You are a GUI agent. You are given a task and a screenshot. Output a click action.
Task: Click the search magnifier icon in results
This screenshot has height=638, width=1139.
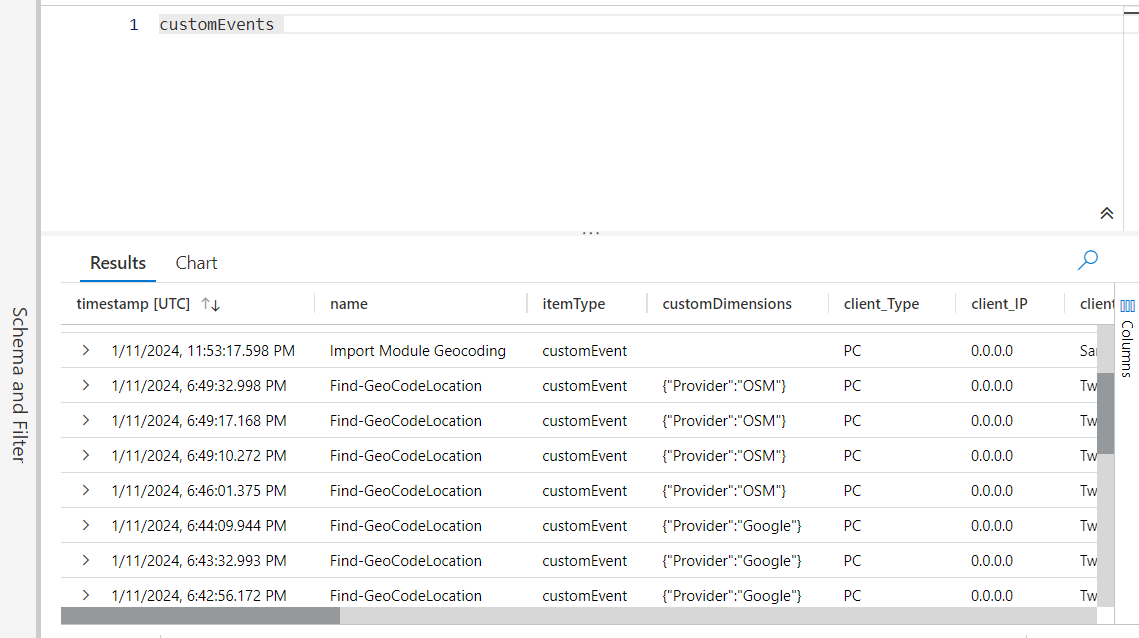[x=1087, y=259]
